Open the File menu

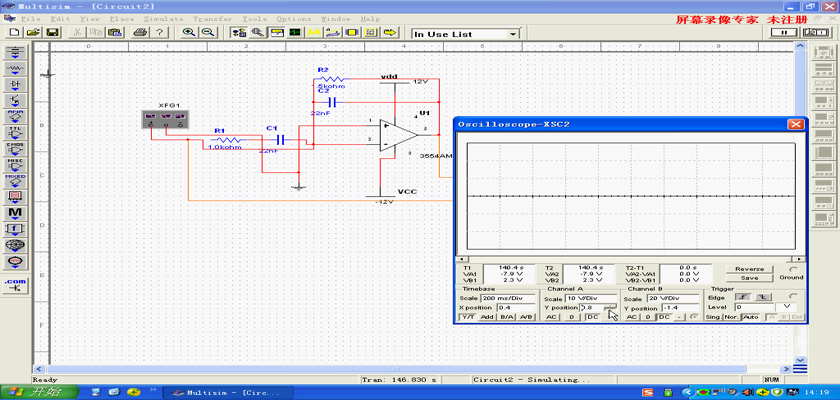pos(30,19)
